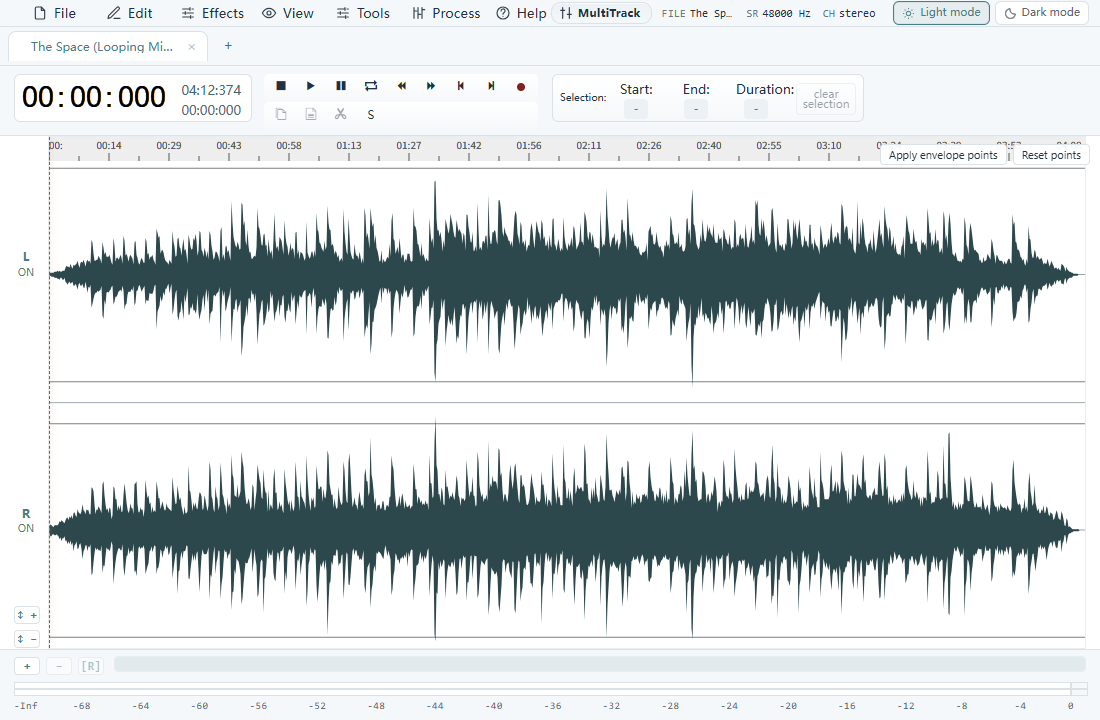
Task: Click the R channel waveform
Action: point(567,531)
